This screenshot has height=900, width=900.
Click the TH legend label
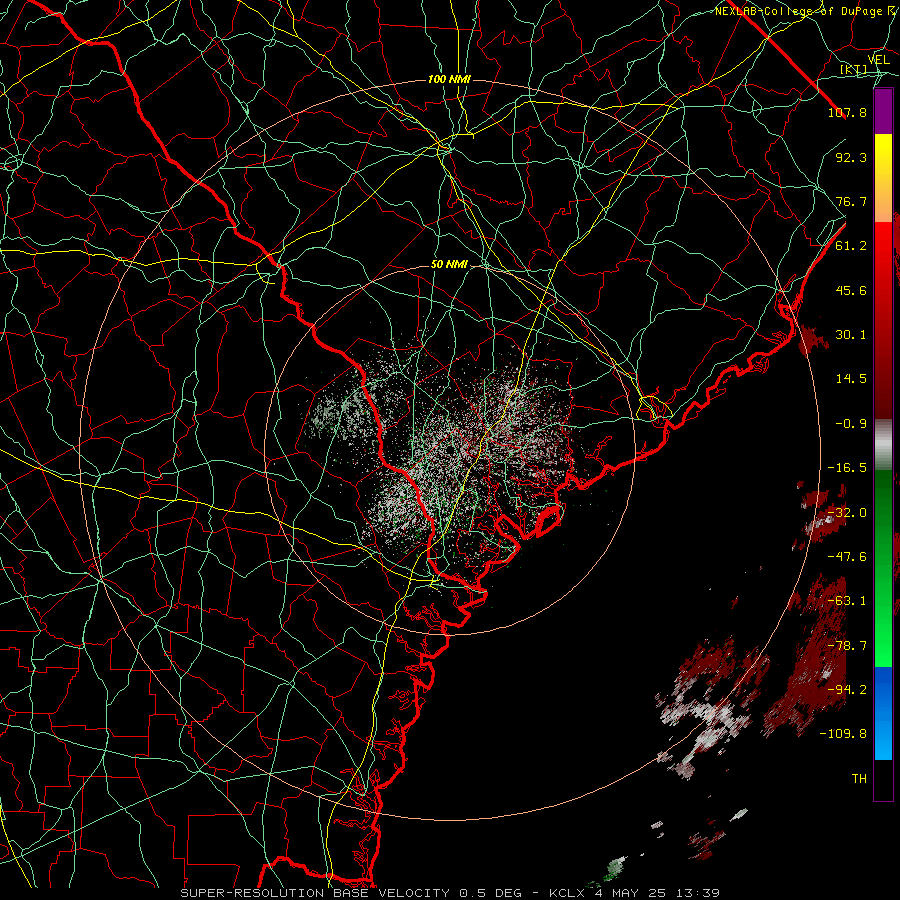[x=859, y=779]
